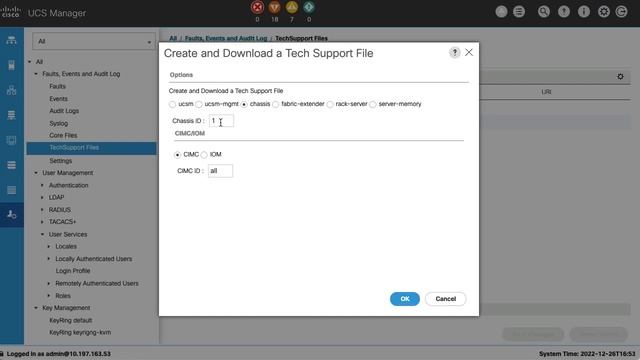Click the CIMC ID input field

click(x=220, y=171)
